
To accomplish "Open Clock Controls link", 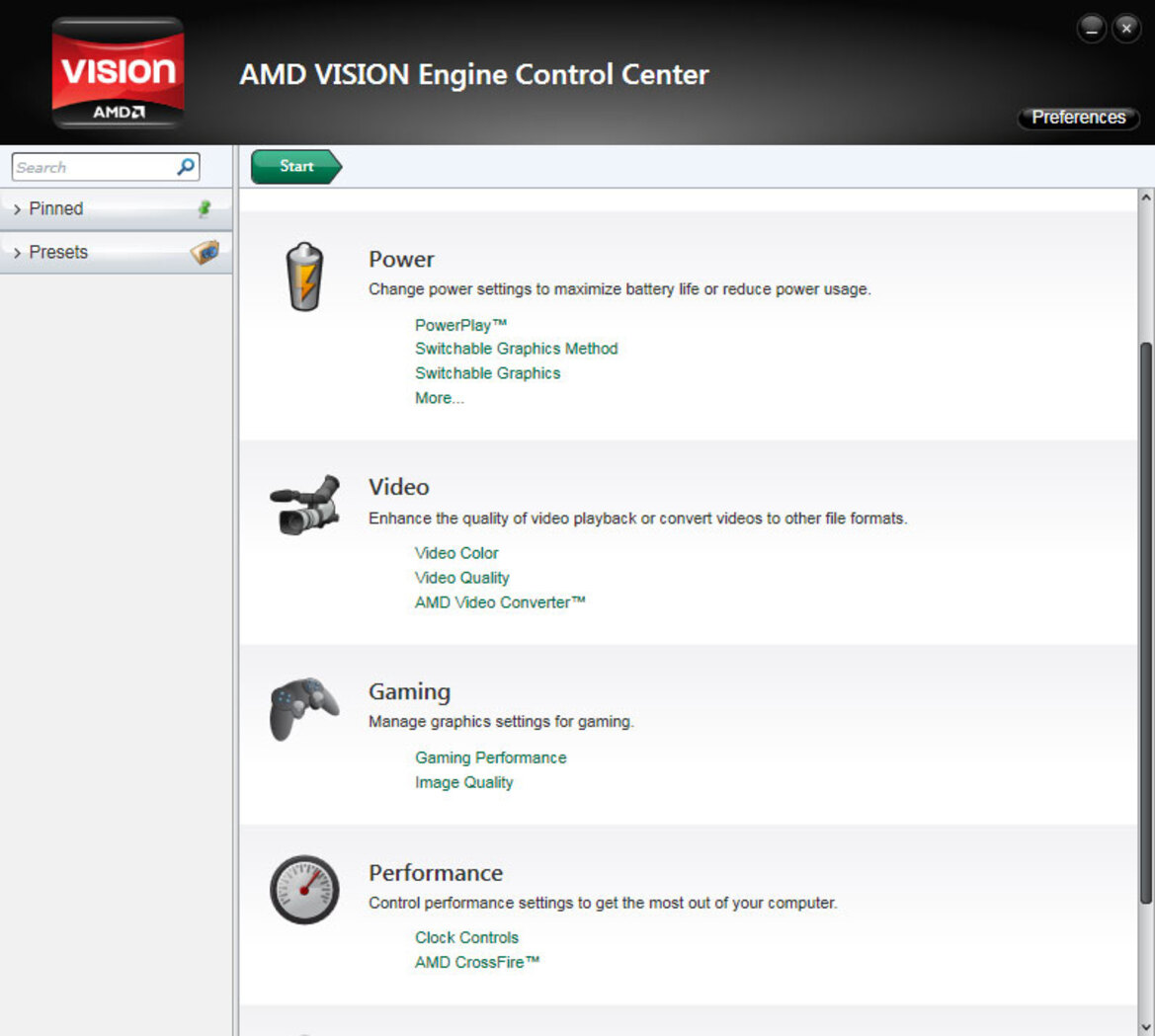I will pos(467,937).
